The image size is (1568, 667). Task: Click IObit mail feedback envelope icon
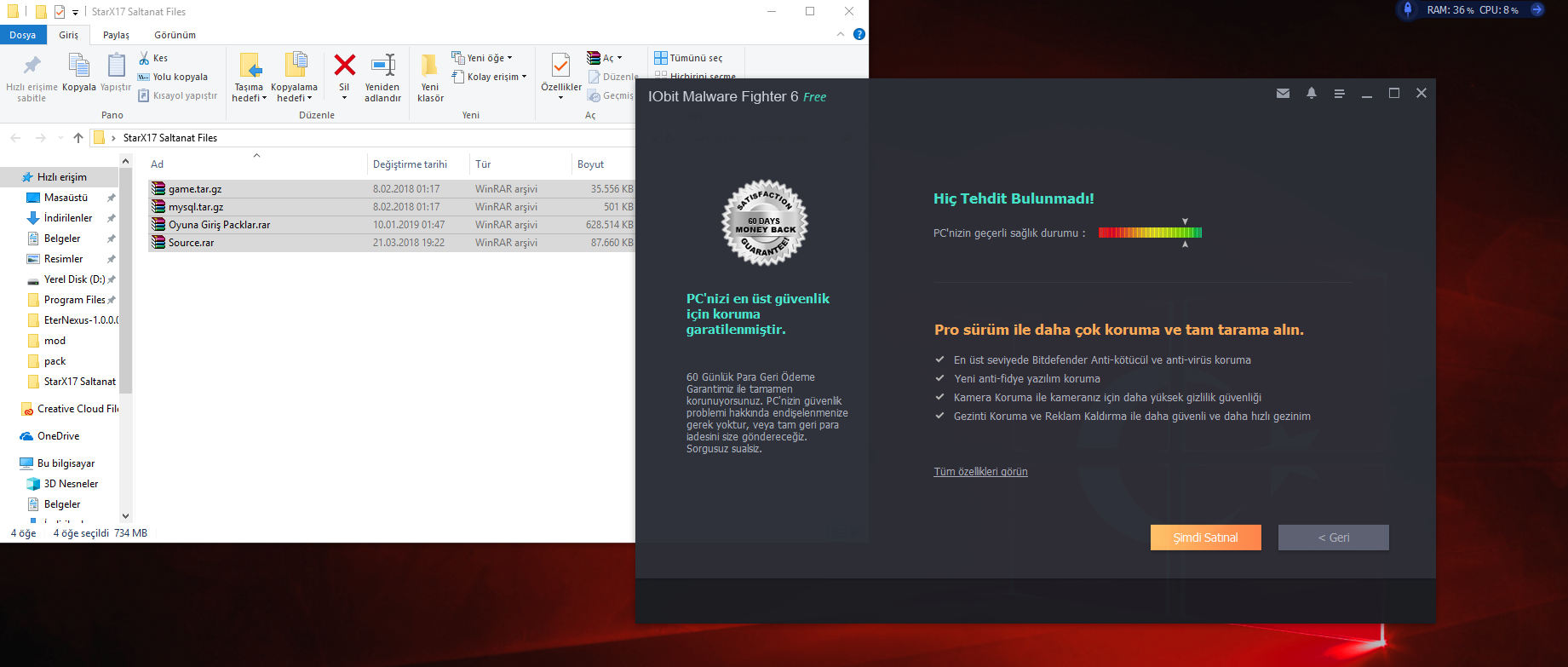[1283, 94]
